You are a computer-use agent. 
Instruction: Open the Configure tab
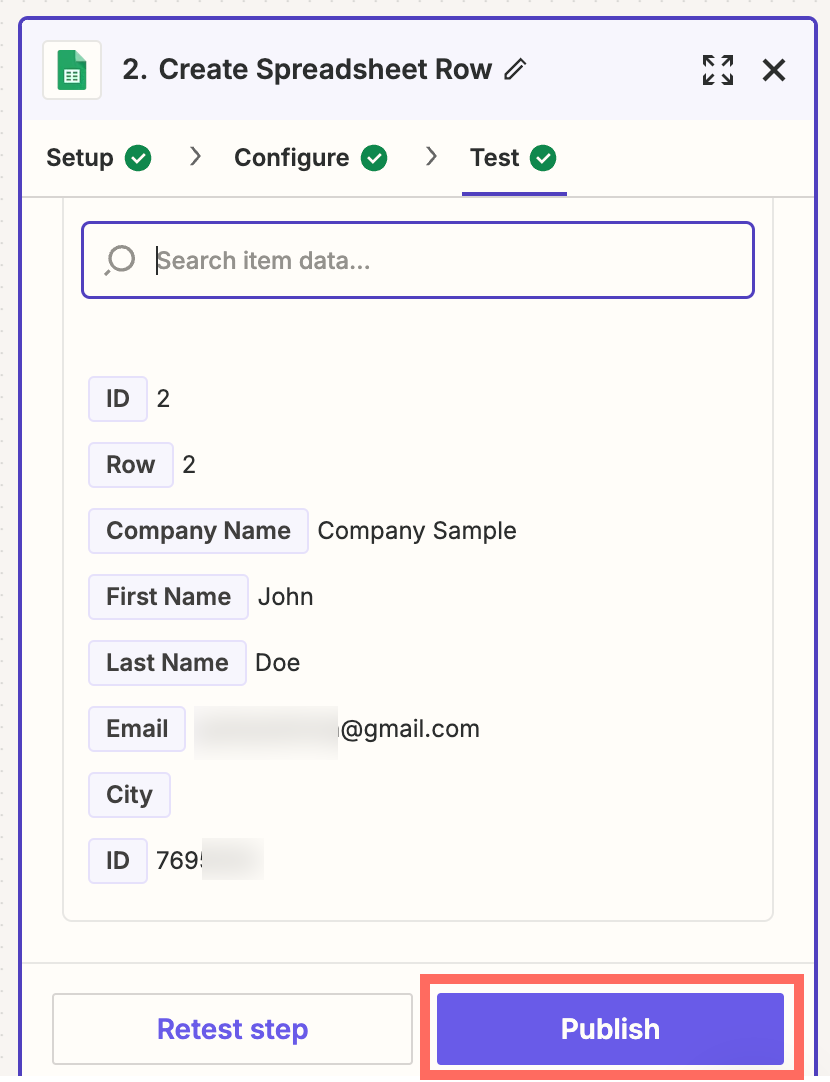[291, 158]
